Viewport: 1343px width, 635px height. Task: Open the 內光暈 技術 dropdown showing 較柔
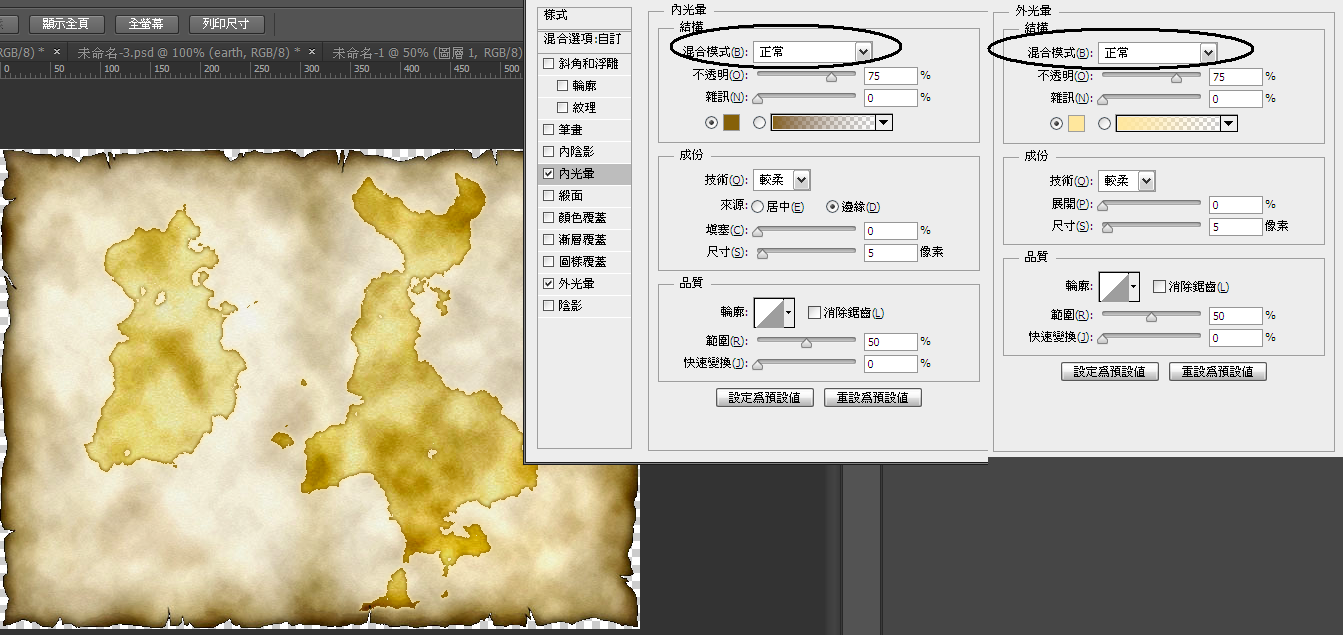[x=782, y=180]
